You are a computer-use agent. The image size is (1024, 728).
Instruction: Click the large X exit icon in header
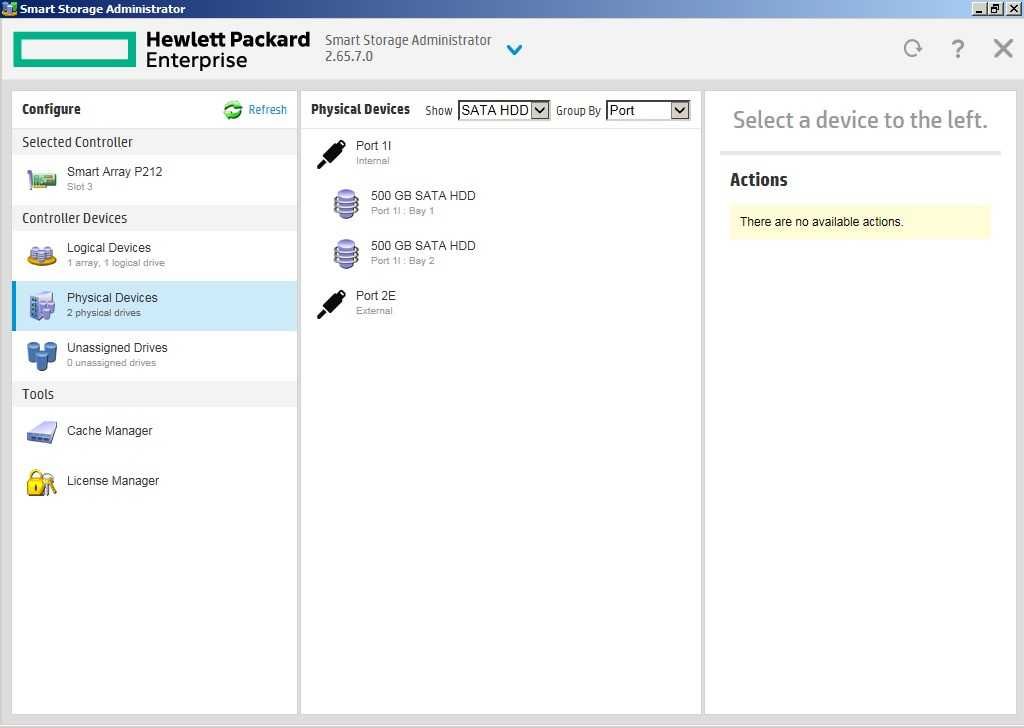(x=1003, y=48)
